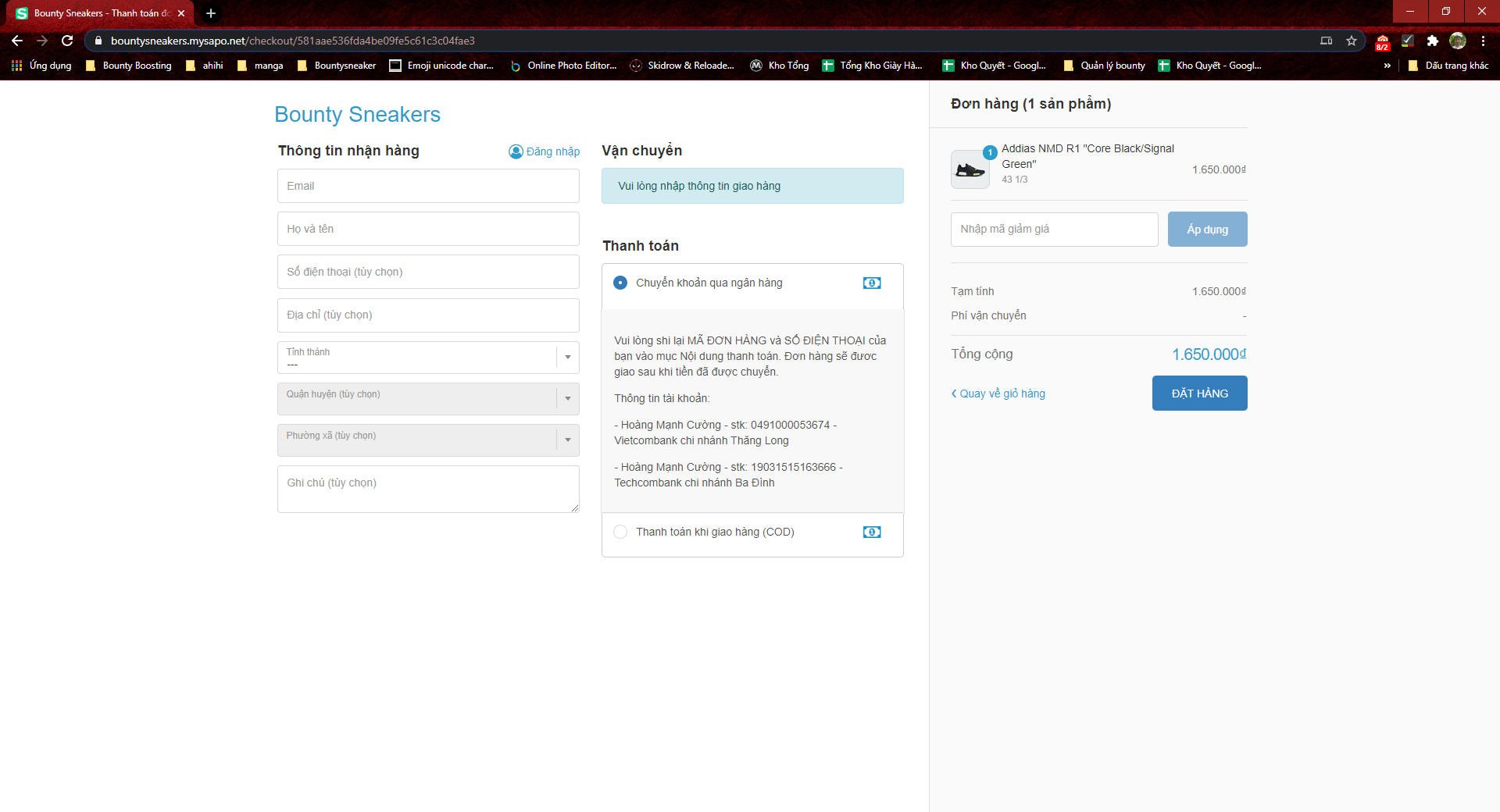Open the Bountysneaker bookmark folder
1500x812 pixels.
(x=337, y=66)
